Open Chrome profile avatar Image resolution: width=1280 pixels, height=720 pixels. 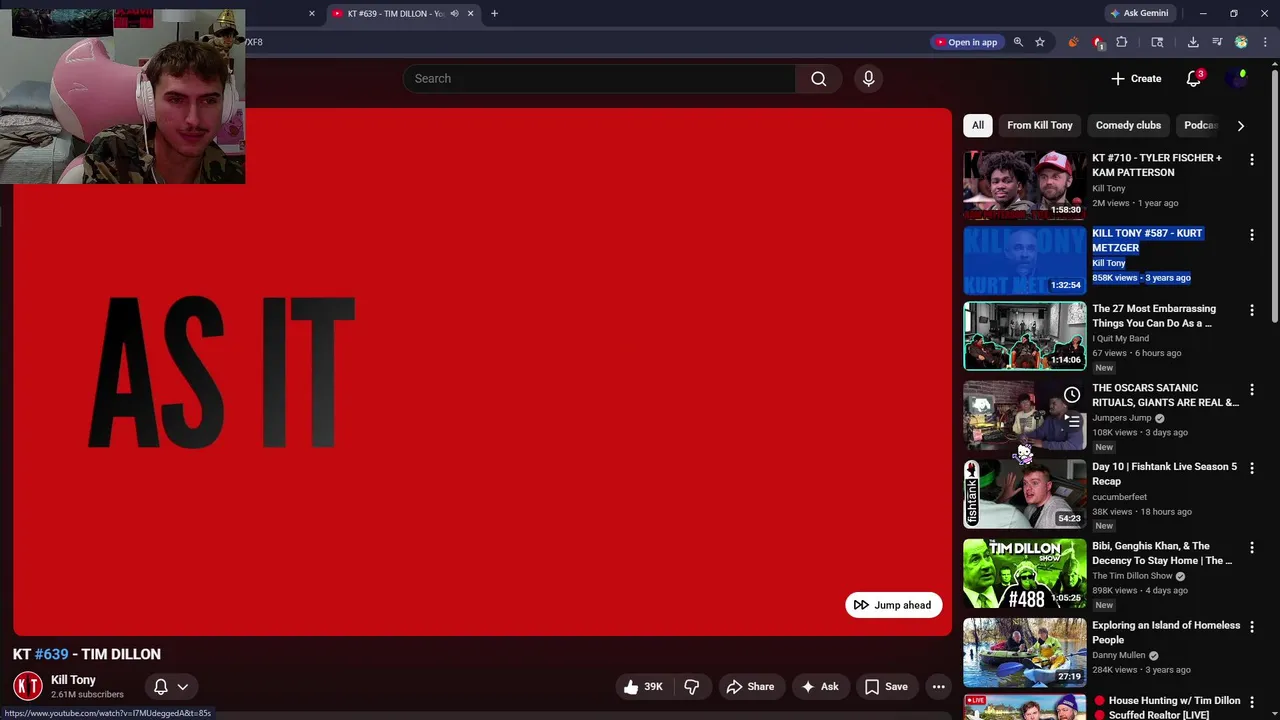[x=1241, y=42]
